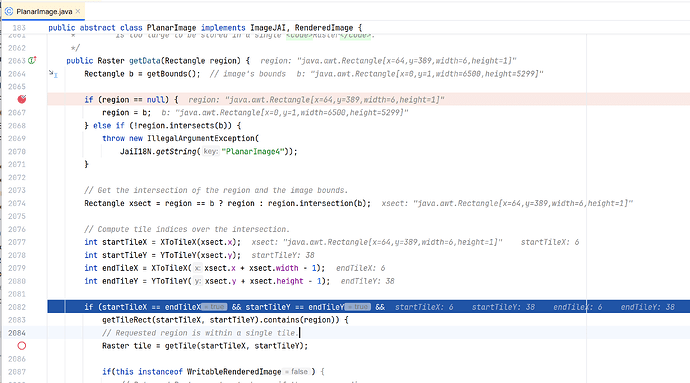
Task: Close the PlanarImage.java tab
Action: (78, 11)
